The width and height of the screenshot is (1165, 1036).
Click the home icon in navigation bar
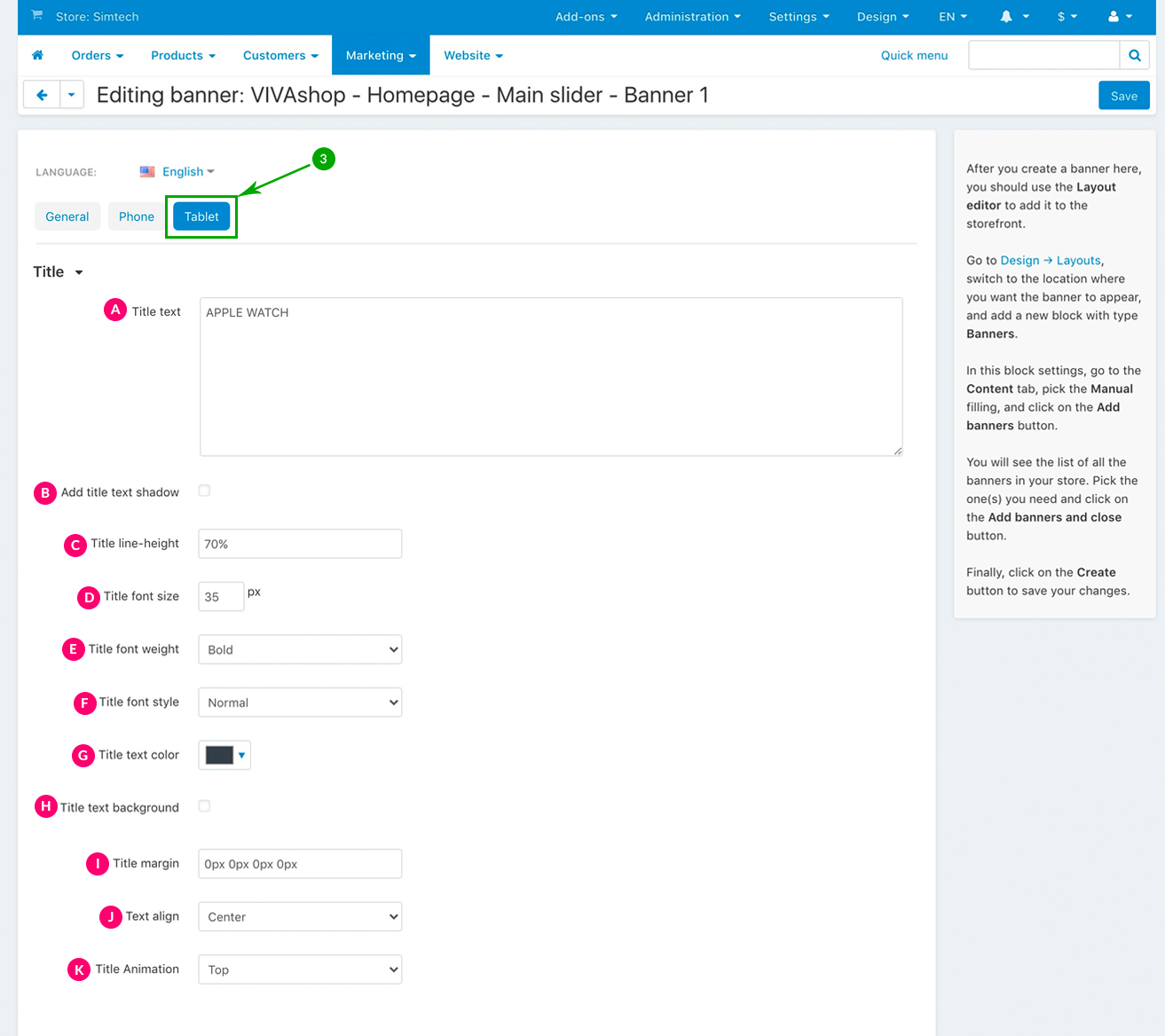(x=37, y=55)
